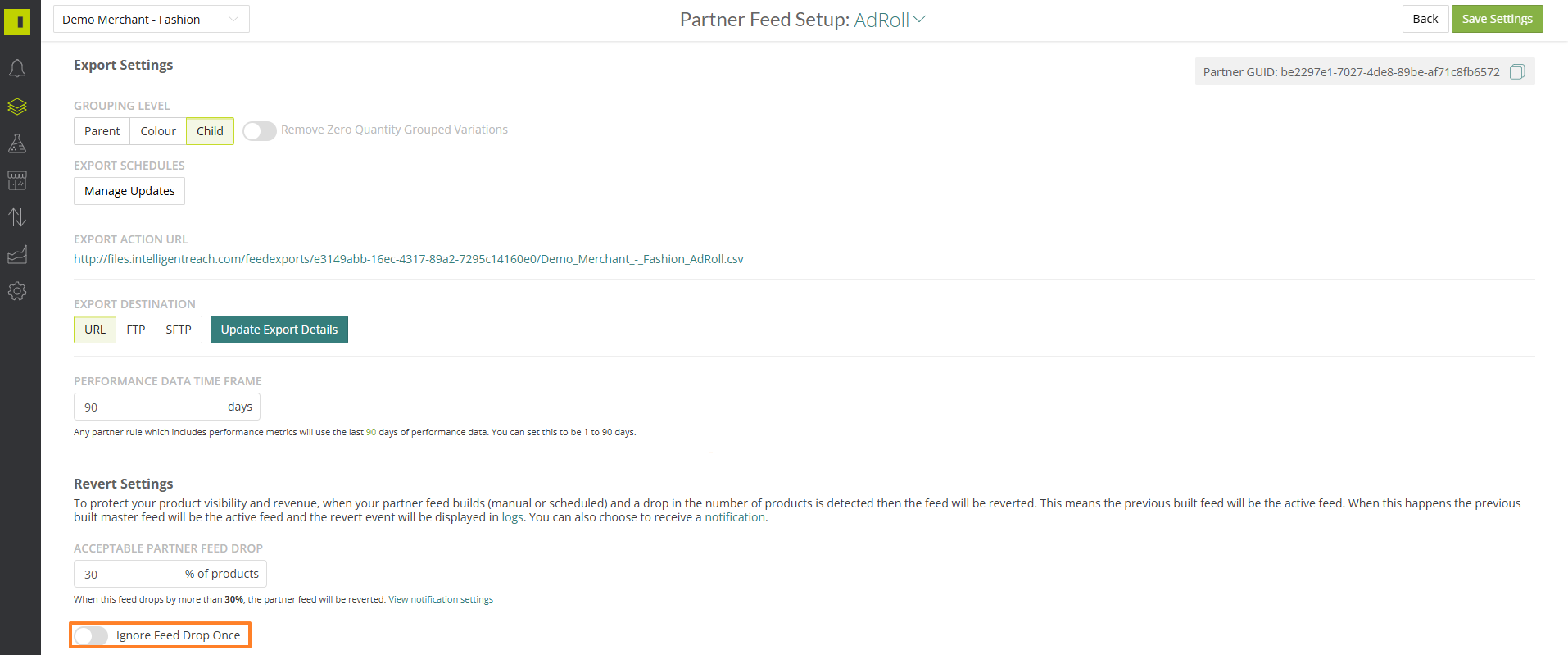Enable Ignore Feed Drop Once switch
This screenshot has width=1568, height=655.
[91, 635]
